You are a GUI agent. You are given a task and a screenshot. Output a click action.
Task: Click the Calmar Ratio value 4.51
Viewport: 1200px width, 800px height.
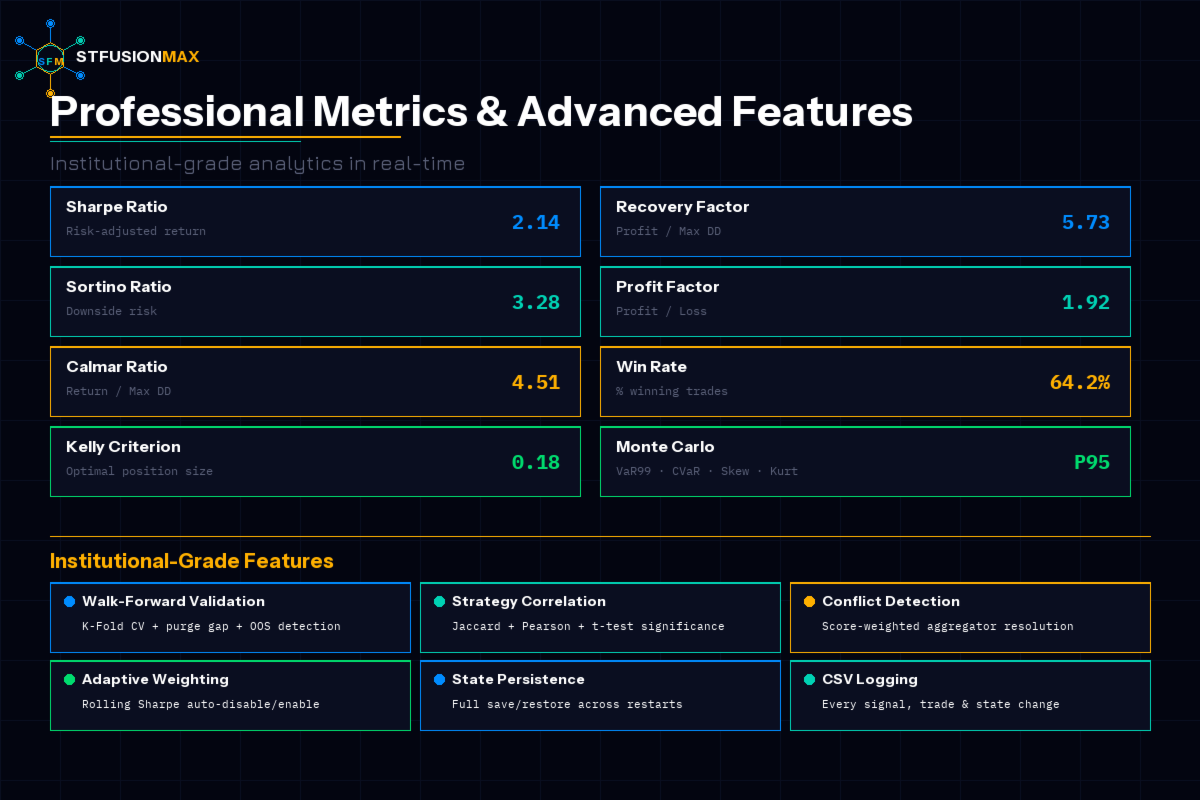click(x=536, y=382)
